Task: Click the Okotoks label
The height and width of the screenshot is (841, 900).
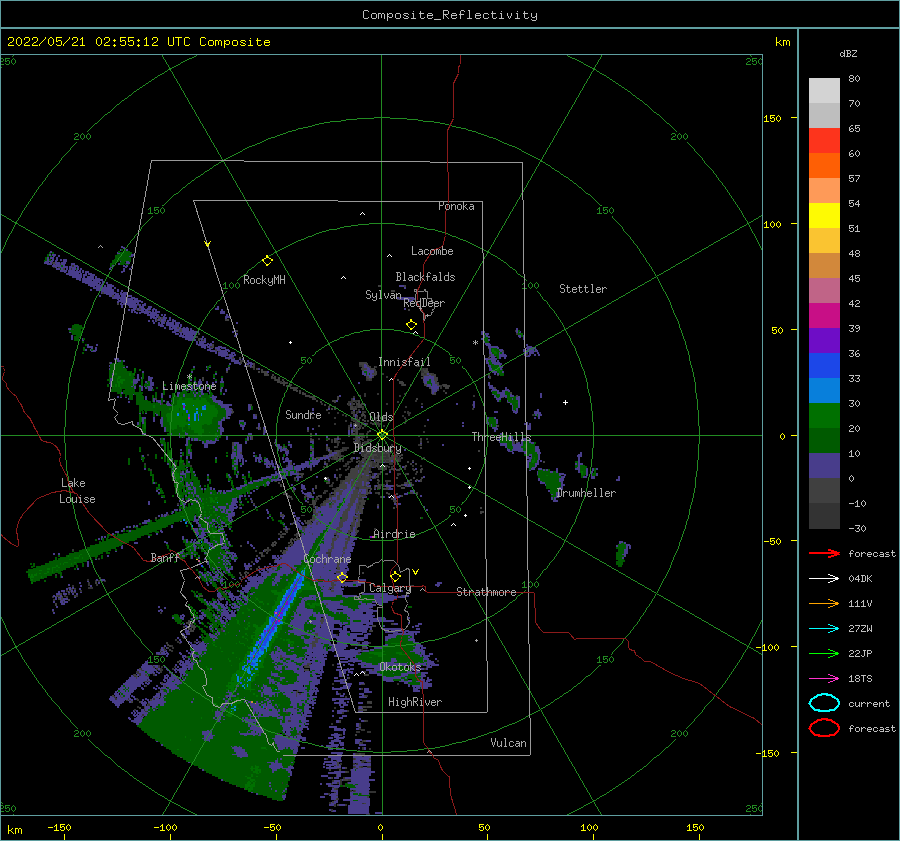Action: coord(400,667)
